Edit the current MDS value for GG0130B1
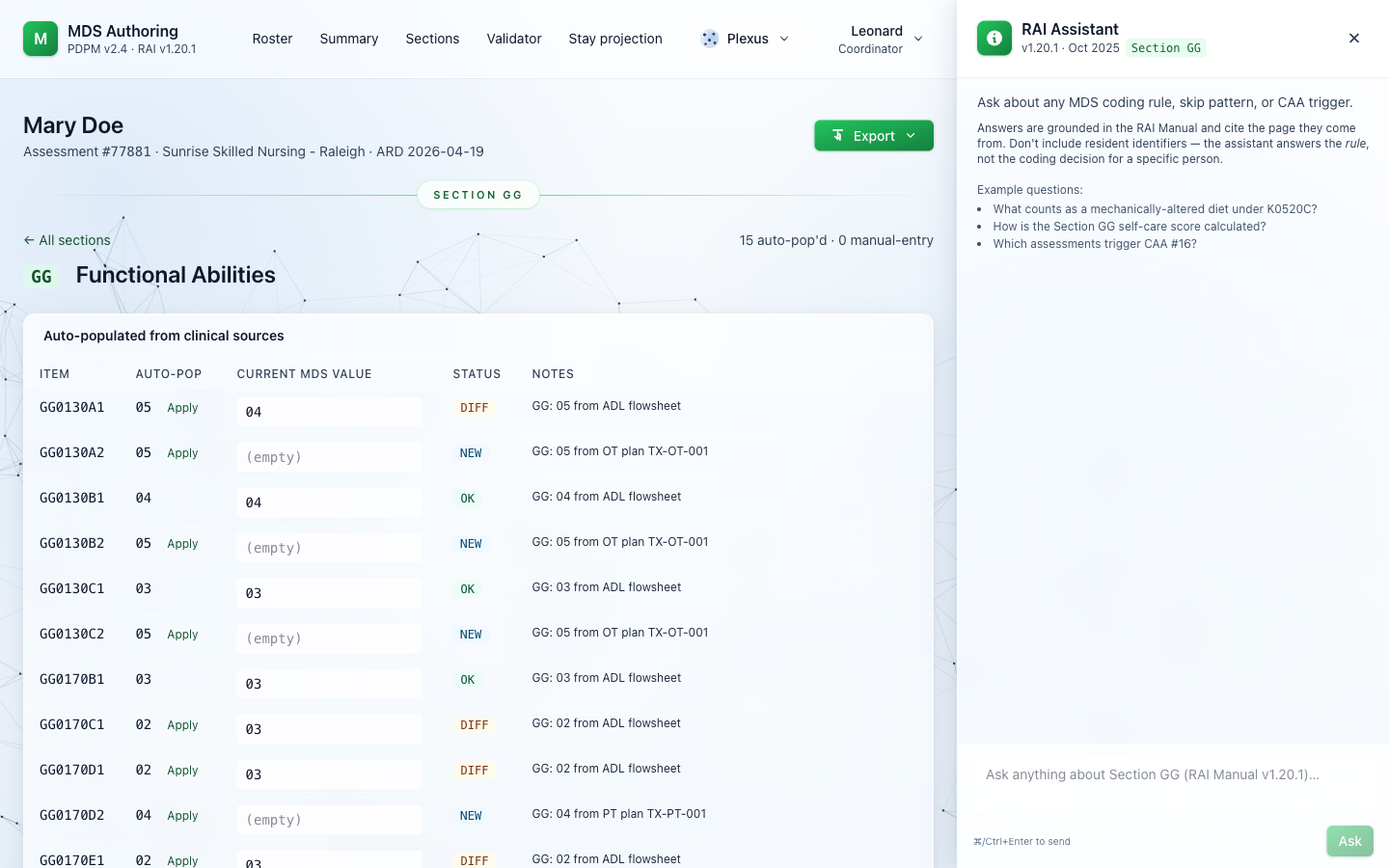The height and width of the screenshot is (868, 1389). click(x=329, y=502)
